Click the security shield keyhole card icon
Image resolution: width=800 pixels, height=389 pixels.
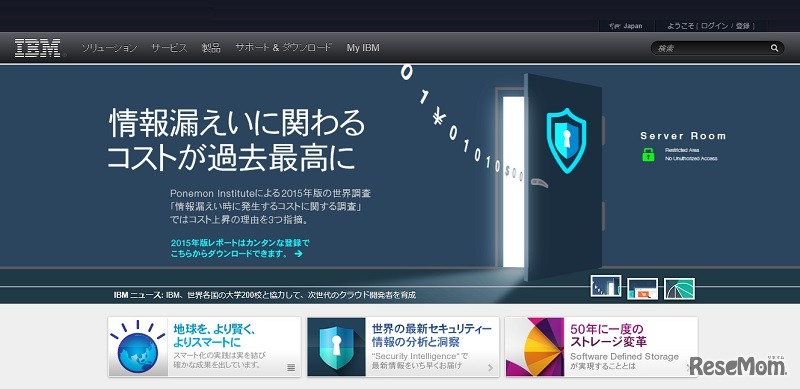coord(336,347)
